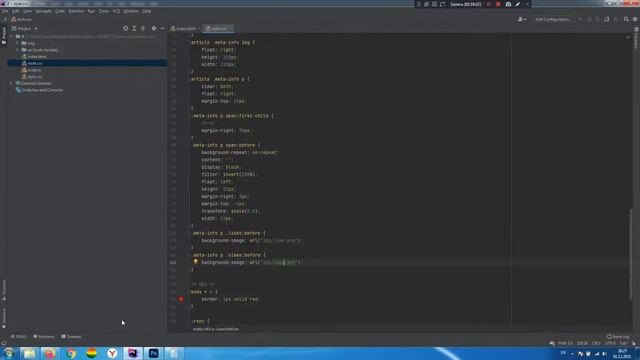This screenshot has width=640, height=360.
Task: Click the language indicator in system tray
Action: pyautogui.click(x=564, y=353)
